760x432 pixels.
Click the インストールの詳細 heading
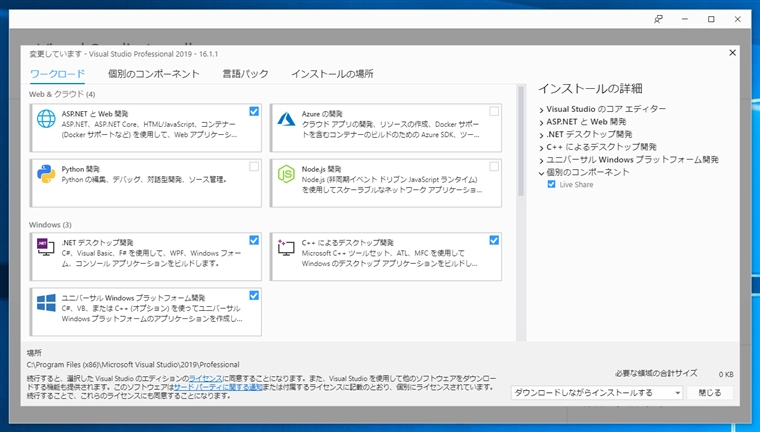click(590, 88)
